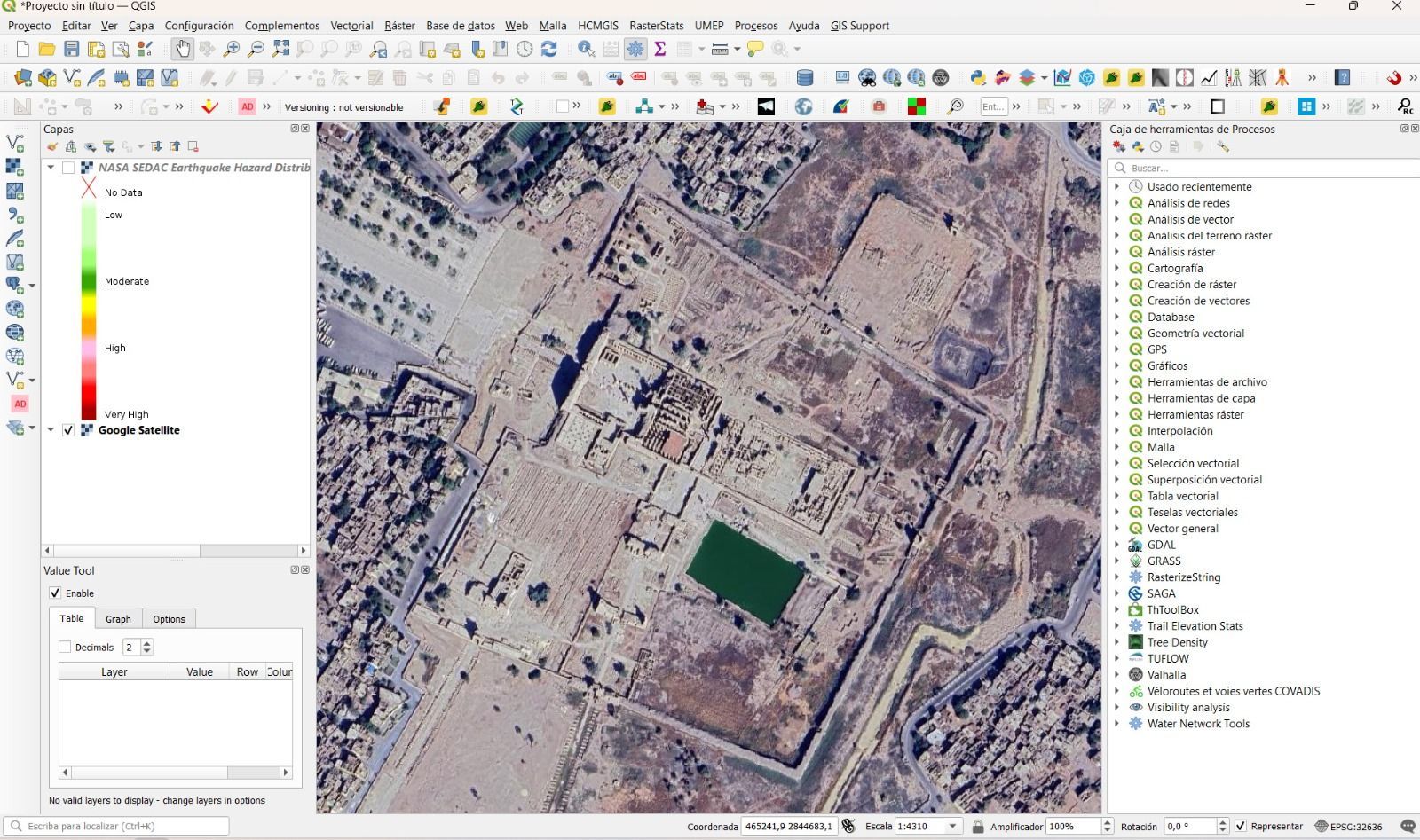Image resolution: width=1420 pixels, height=840 pixels.
Task: Expand the Análisis de vector toolbox group
Action: pos(1117,219)
